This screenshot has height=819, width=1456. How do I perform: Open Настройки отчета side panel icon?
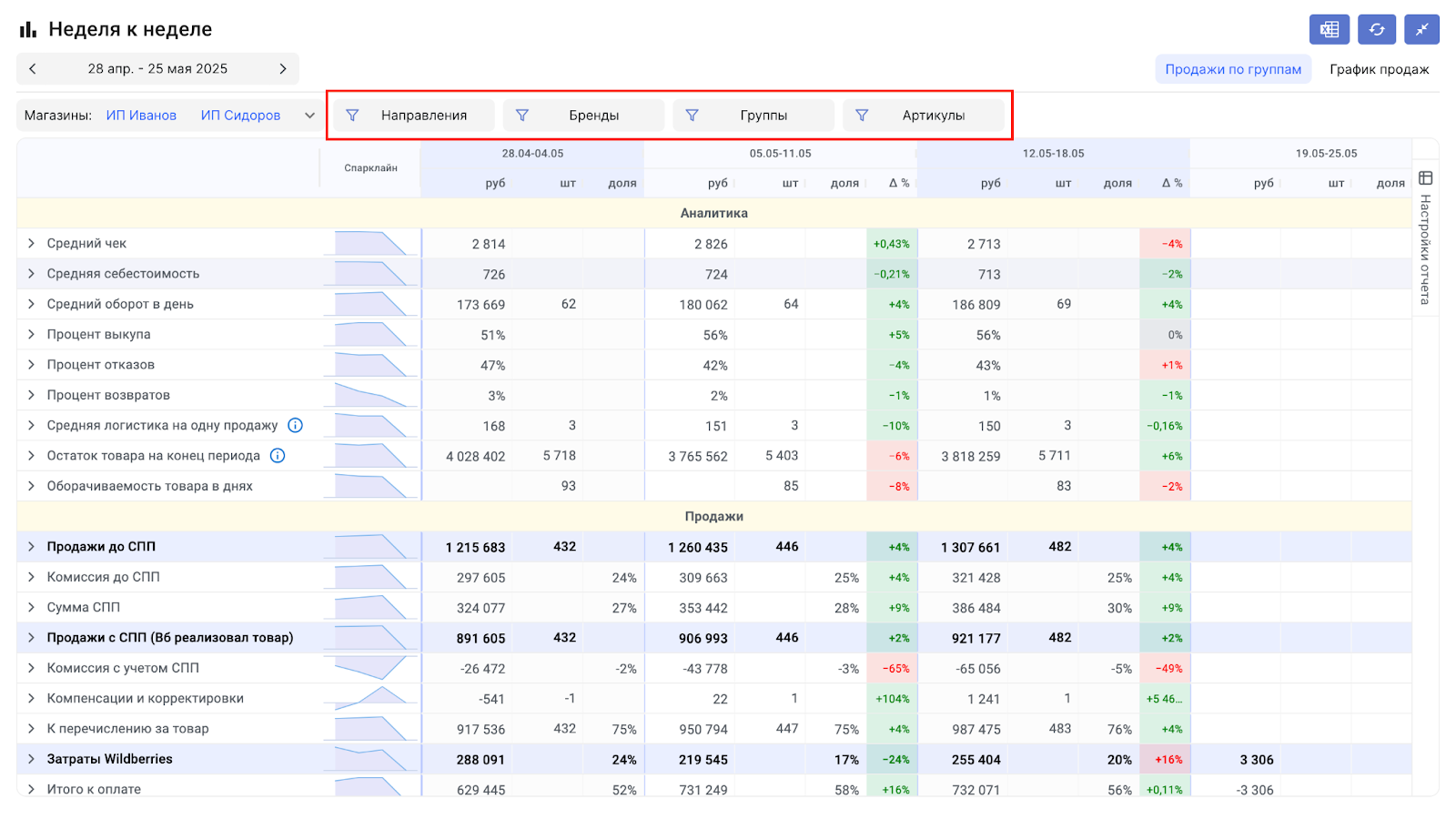pos(1425,178)
